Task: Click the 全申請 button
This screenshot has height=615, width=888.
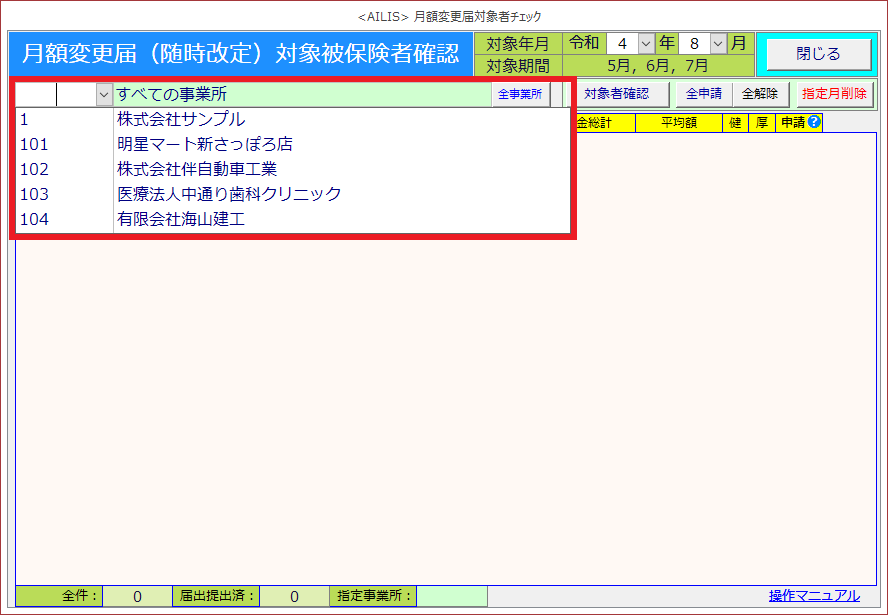Action: click(x=704, y=94)
